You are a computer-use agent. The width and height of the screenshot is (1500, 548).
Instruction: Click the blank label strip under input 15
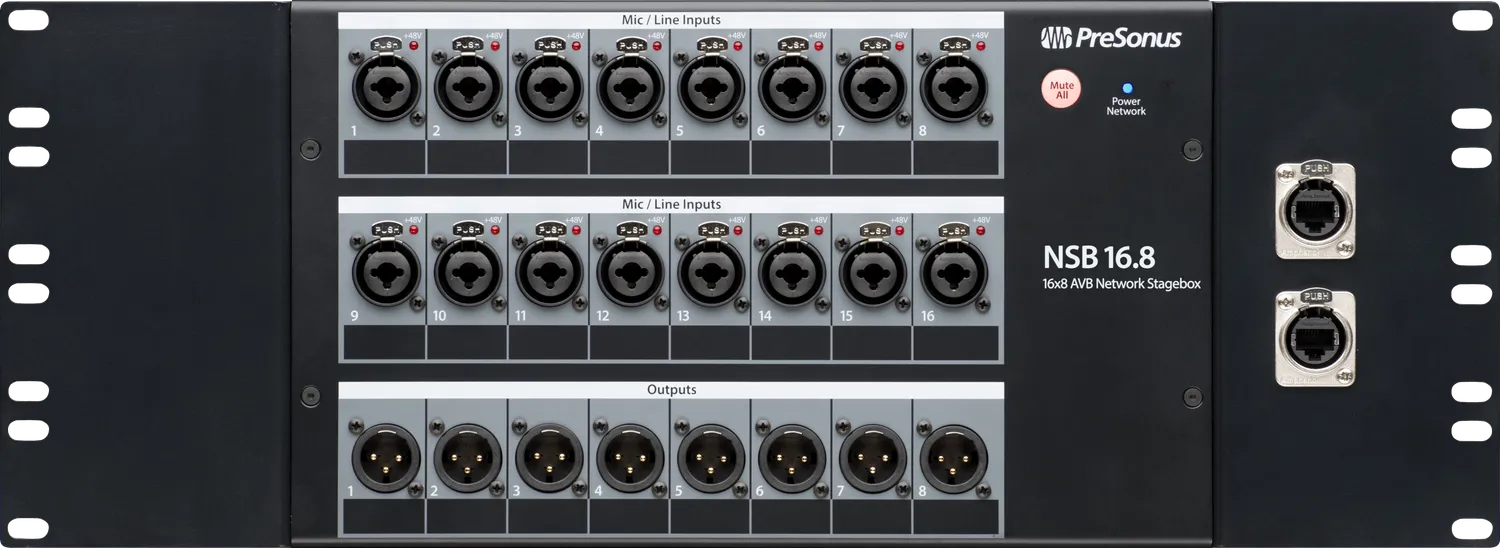tap(870, 342)
